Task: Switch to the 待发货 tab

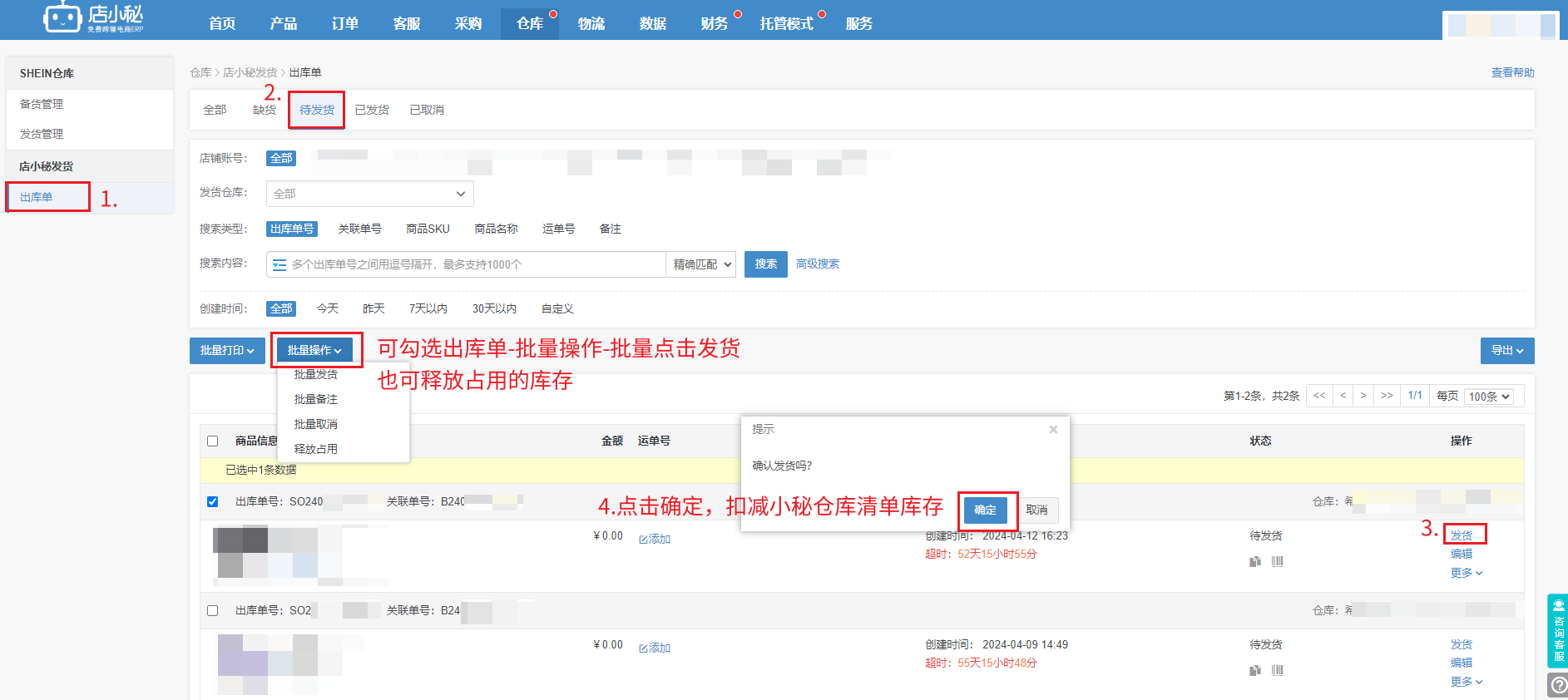Action: point(317,110)
